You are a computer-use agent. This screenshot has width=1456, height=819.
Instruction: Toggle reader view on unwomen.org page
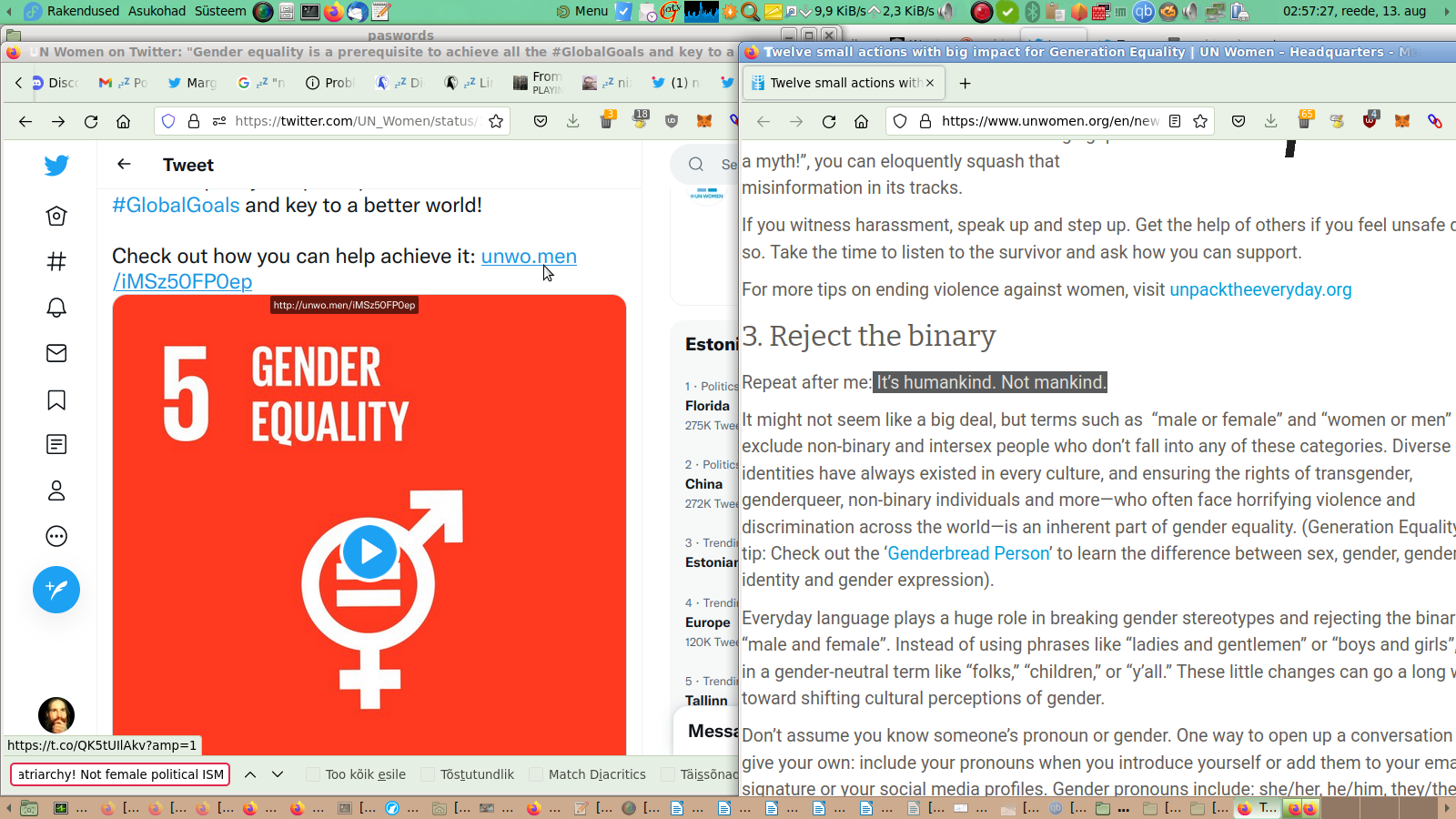[1175, 121]
